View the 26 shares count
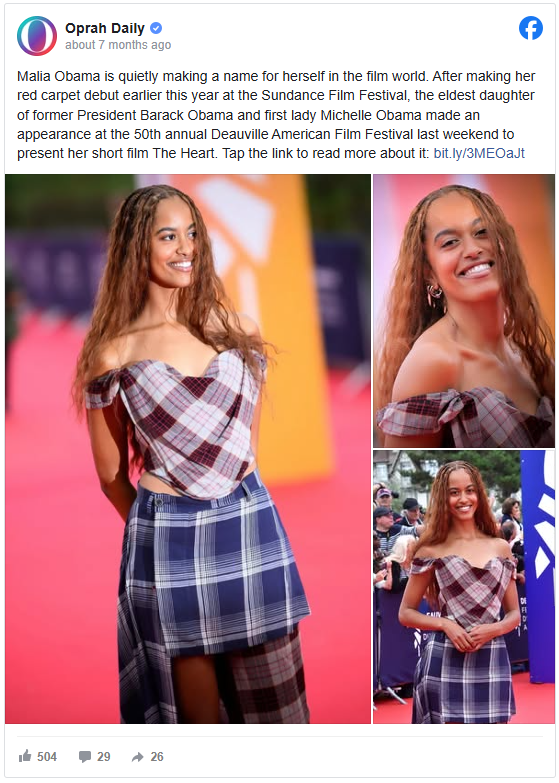The height and width of the screenshot is (783, 559). (157, 757)
